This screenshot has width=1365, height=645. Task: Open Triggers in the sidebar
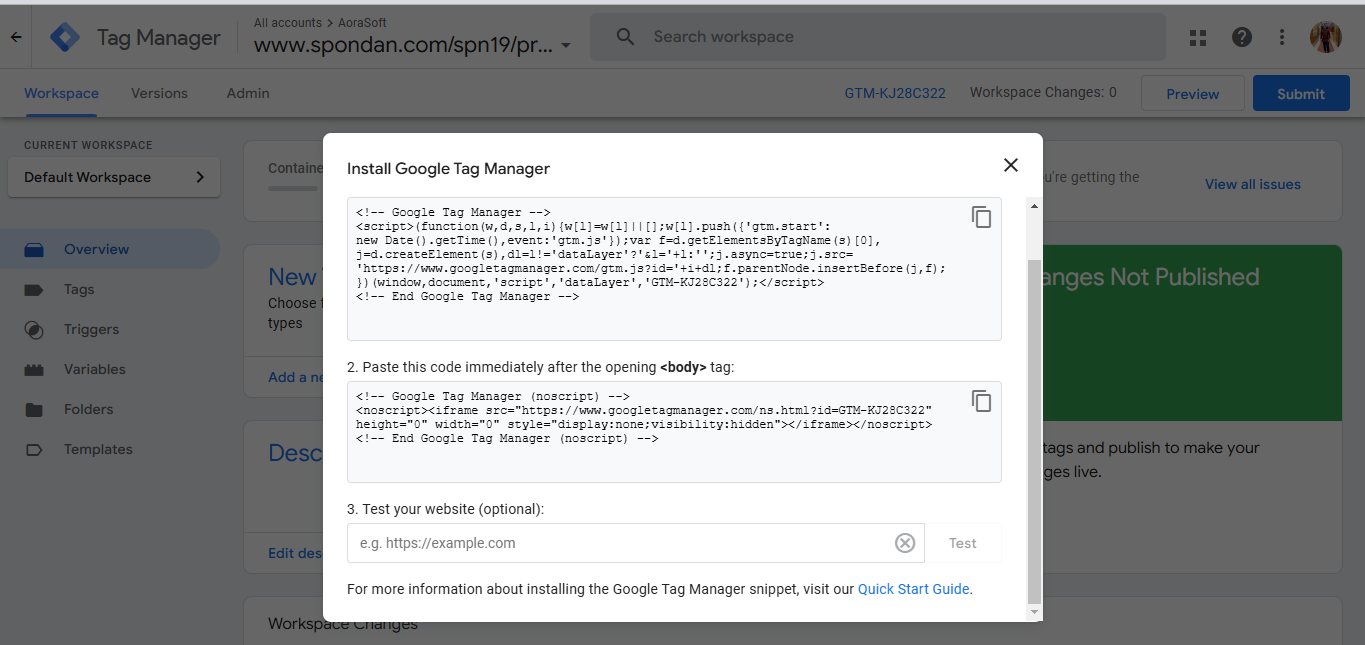(91, 329)
